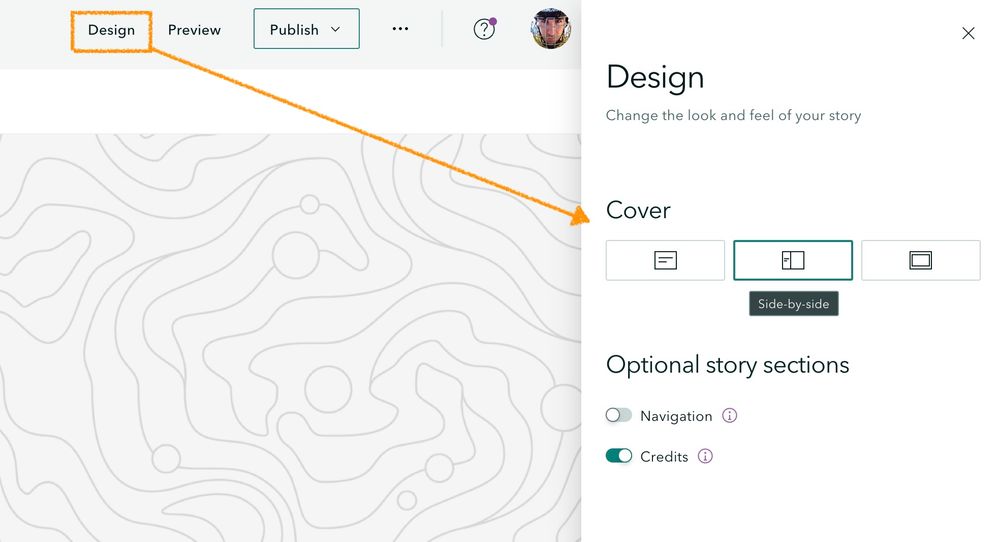The width and height of the screenshot is (999, 542).
Task: Switch to the Preview tab
Action: (x=194, y=30)
